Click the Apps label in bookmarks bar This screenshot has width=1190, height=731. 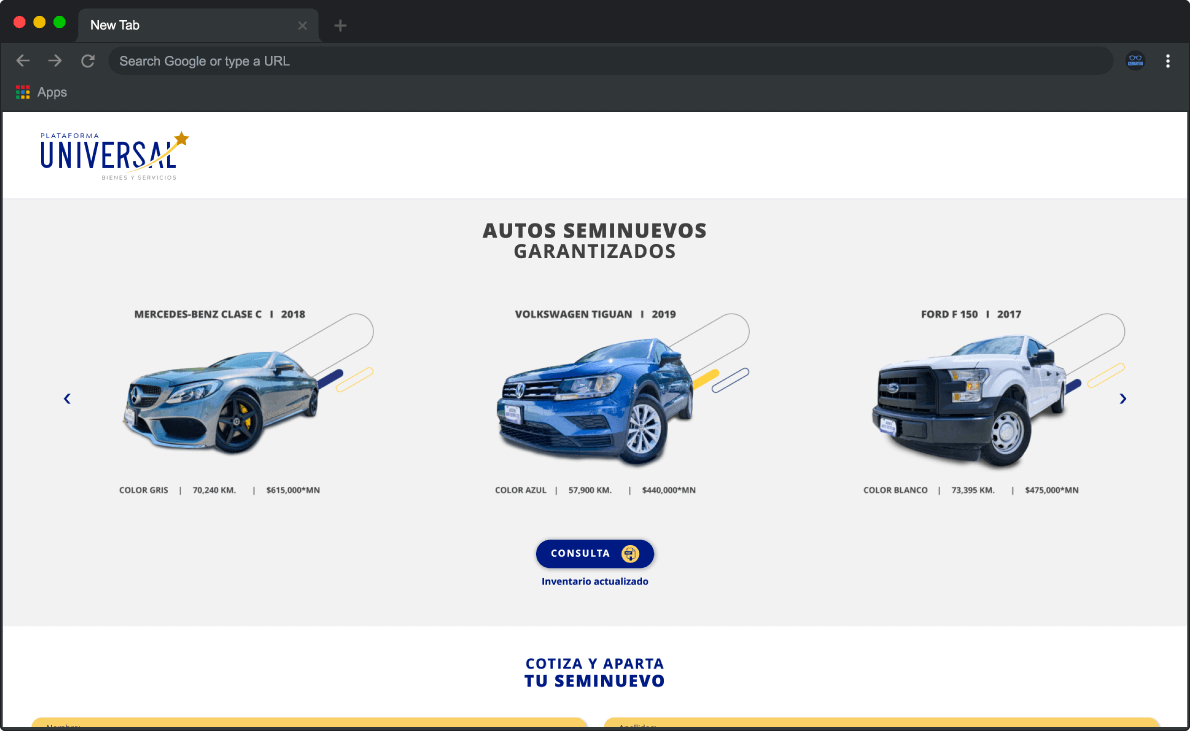click(x=52, y=92)
